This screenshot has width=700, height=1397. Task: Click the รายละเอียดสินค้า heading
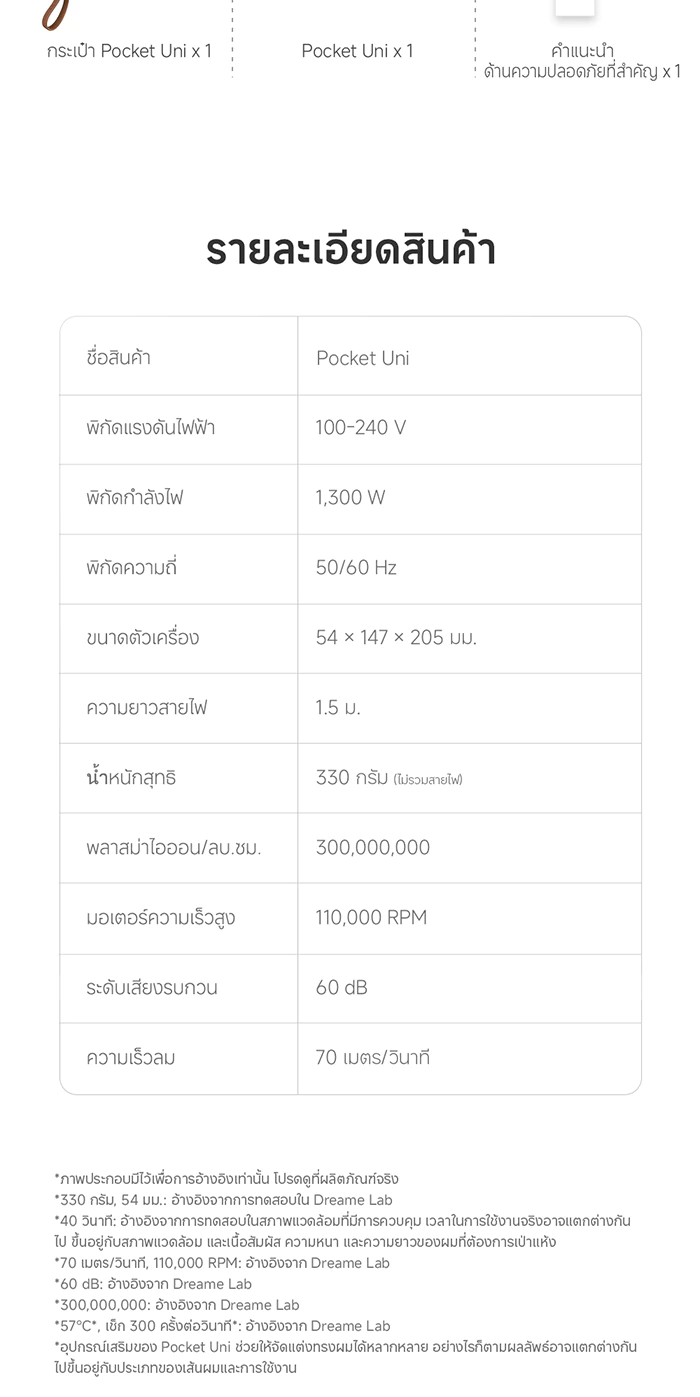click(350, 251)
